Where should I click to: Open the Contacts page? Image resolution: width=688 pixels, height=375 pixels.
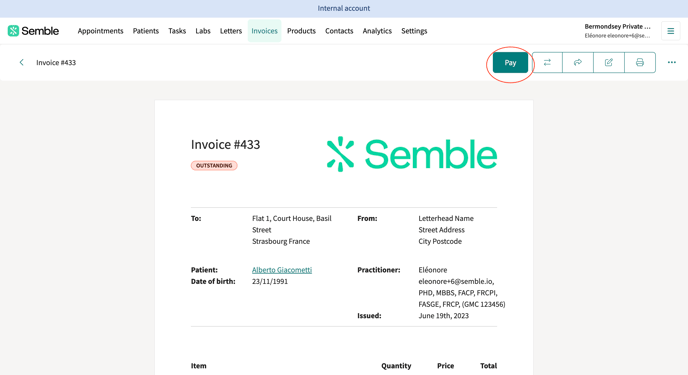[x=339, y=31]
